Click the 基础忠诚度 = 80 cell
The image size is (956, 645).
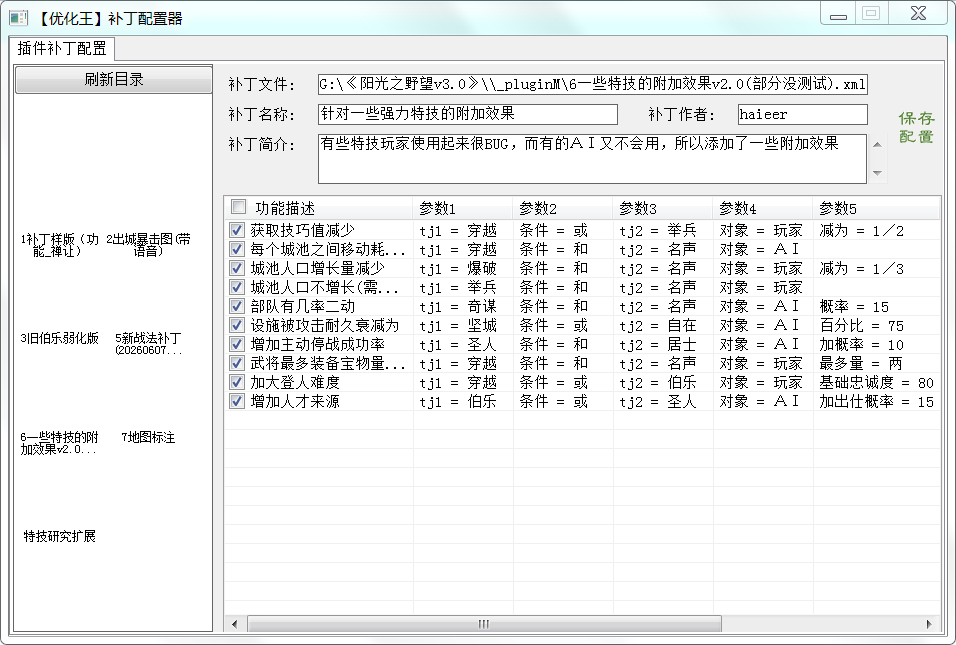tap(876, 382)
